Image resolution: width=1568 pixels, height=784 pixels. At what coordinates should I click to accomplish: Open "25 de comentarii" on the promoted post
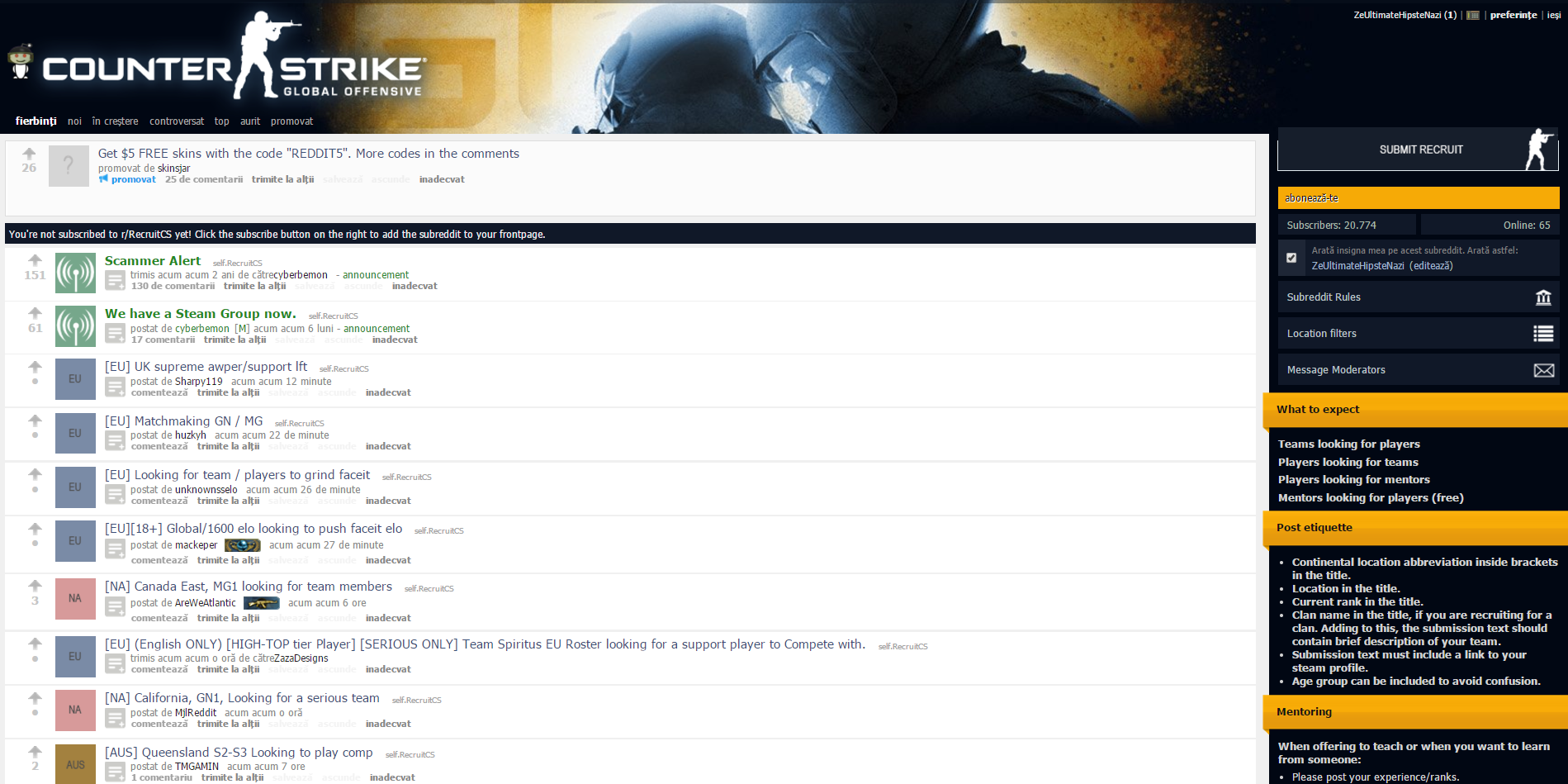pyautogui.click(x=204, y=179)
